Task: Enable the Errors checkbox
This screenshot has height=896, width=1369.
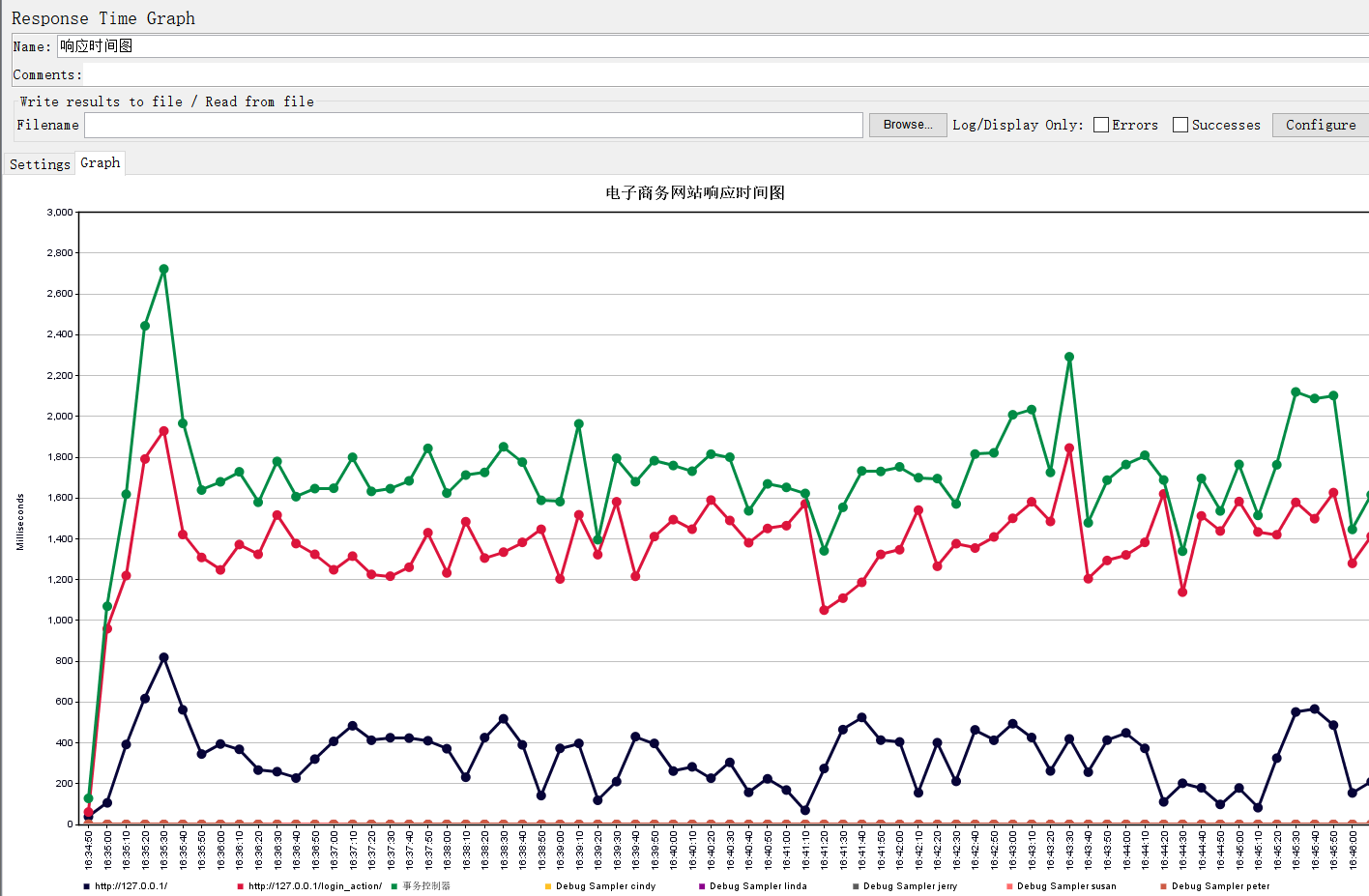Action: [1101, 125]
